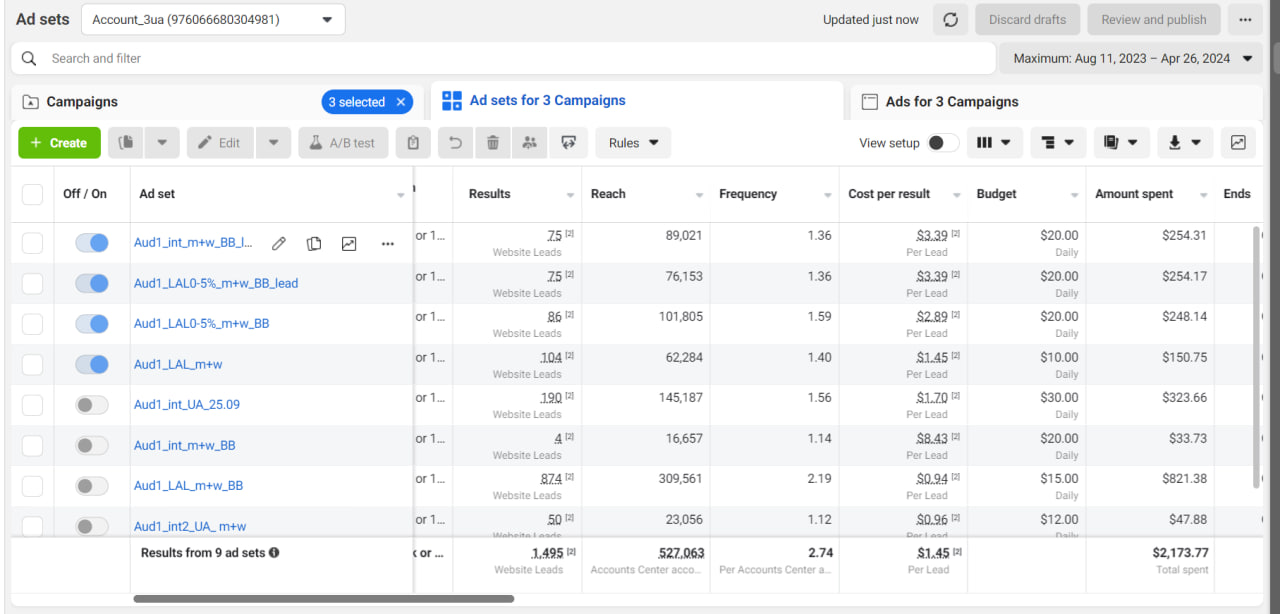Click the duplicate icon in the toolbar
The height and width of the screenshot is (614, 1280).
pyautogui.click(x=126, y=143)
